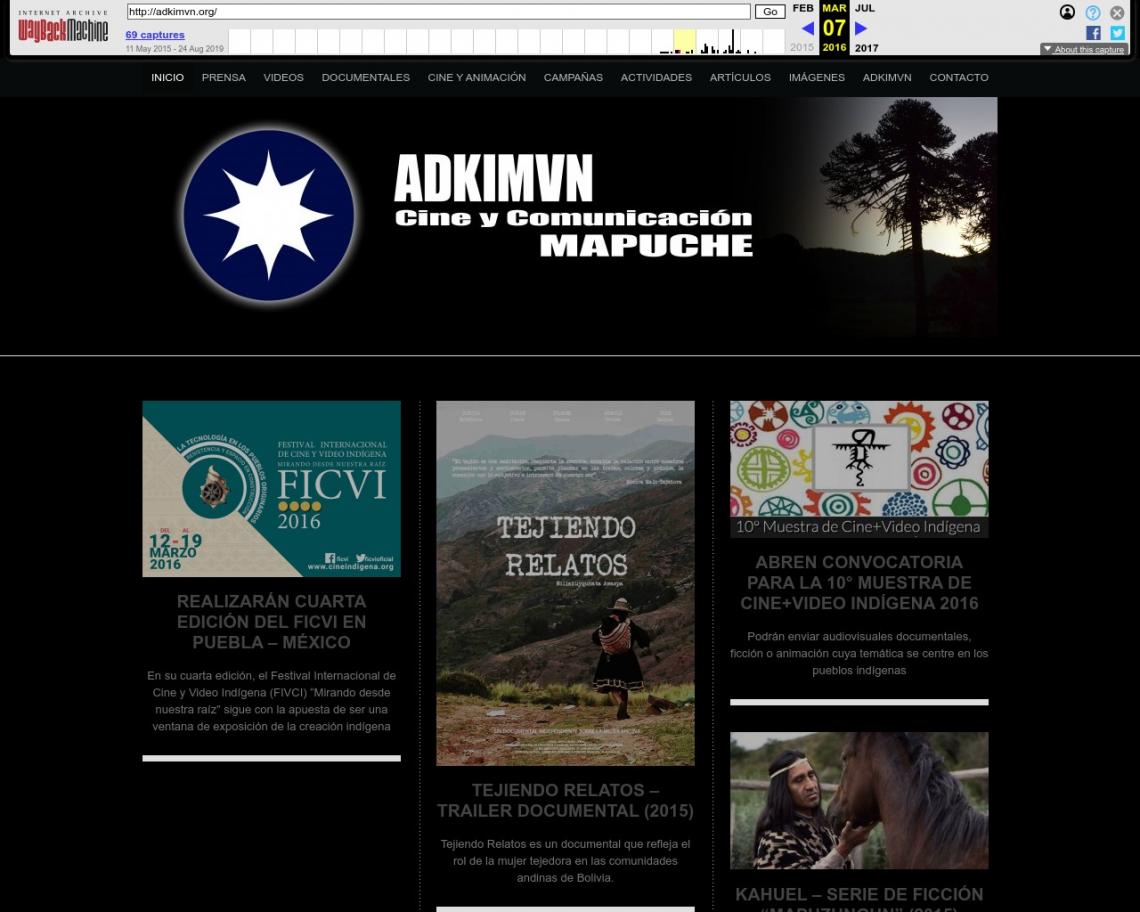This screenshot has width=1140, height=912.
Task: Open Kahuel serie de ficción headline
Action: [x=859, y=900]
